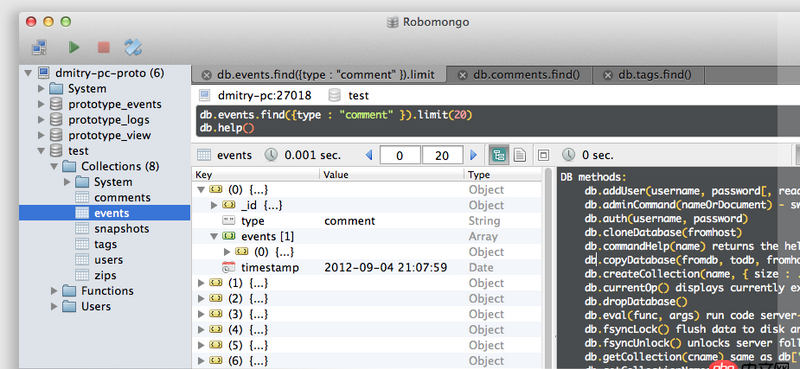Click the Type column header
Image resolution: width=800 pixels, height=369 pixels.
click(x=503, y=175)
